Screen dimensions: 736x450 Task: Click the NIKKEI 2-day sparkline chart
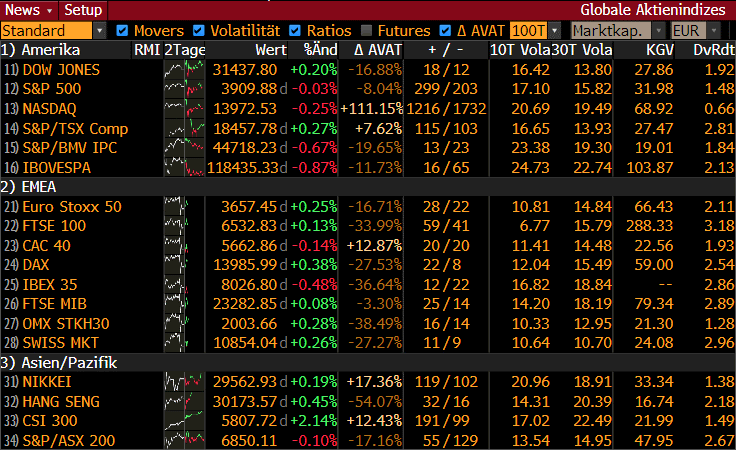click(184, 381)
